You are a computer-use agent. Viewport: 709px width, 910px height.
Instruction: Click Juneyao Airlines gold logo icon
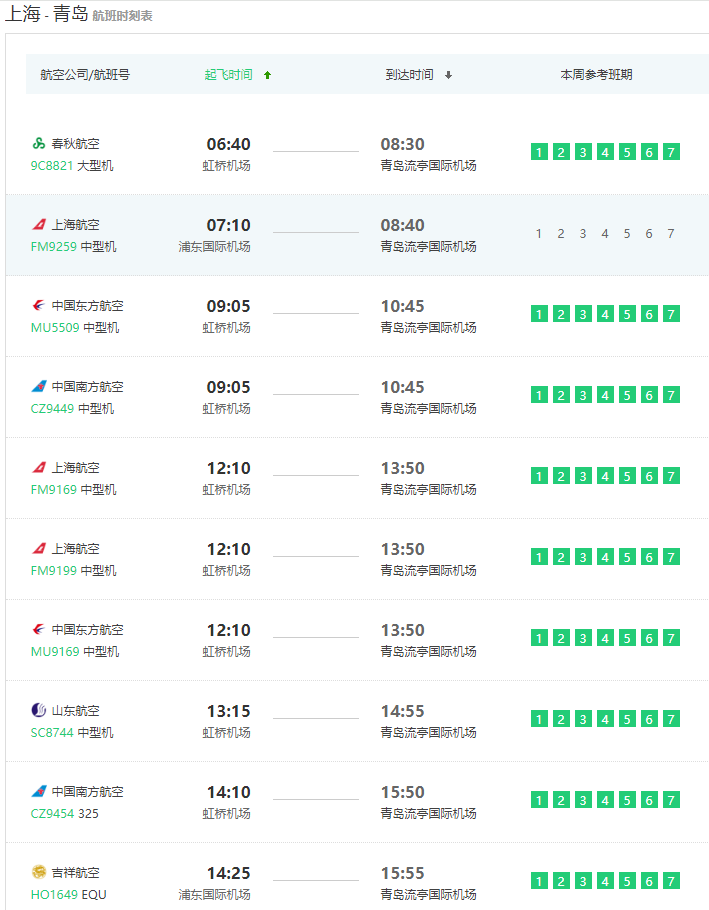point(39,872)
